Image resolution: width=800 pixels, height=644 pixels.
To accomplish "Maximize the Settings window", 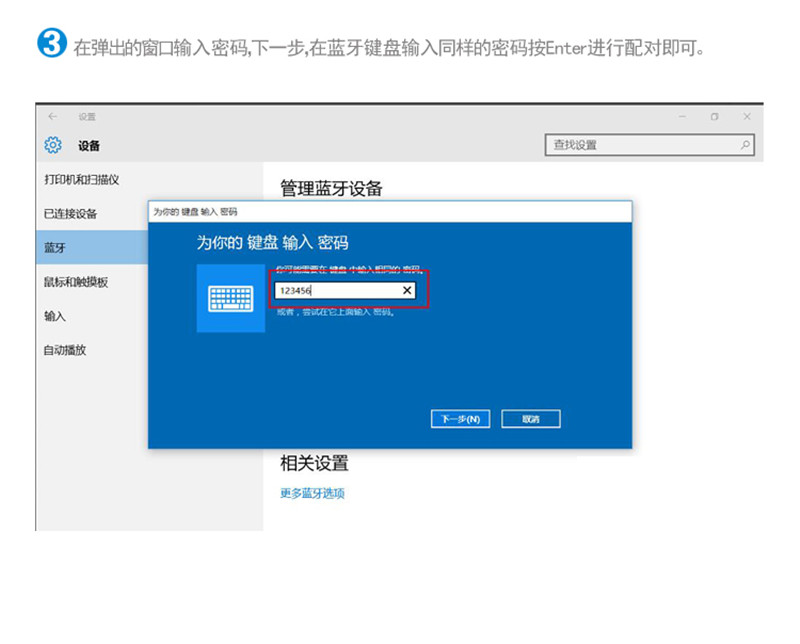I will tap(714, 117).
